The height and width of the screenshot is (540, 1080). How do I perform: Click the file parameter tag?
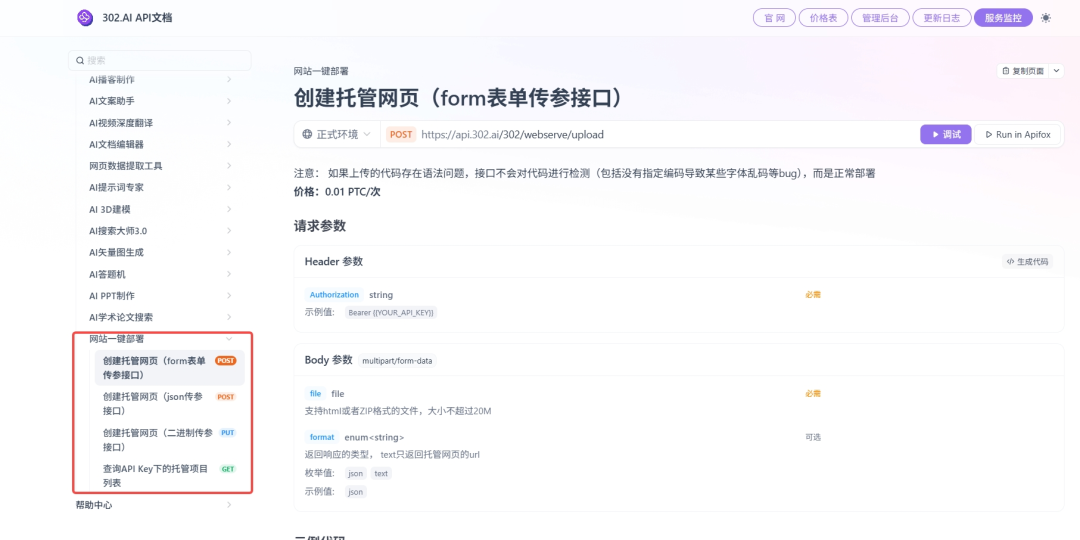pos(315,394)
